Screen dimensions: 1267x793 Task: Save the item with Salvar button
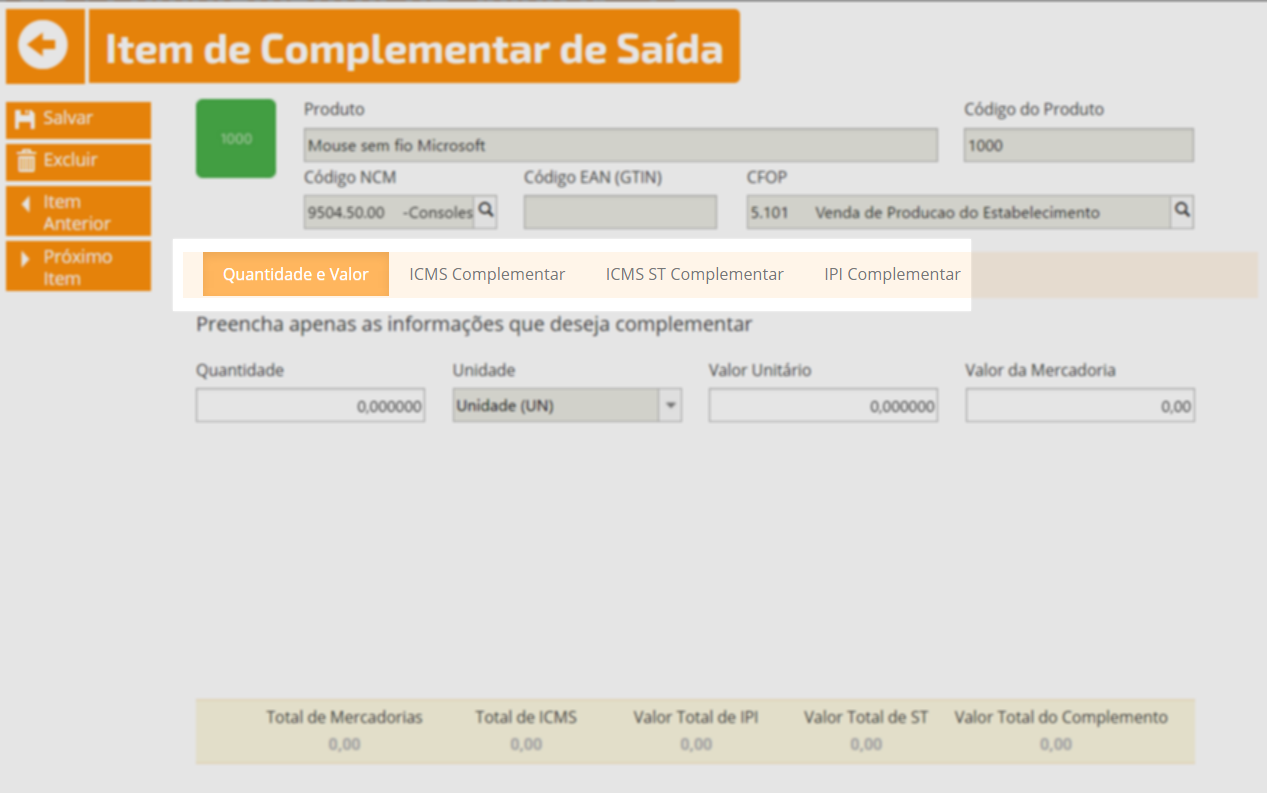coord(78,120)
